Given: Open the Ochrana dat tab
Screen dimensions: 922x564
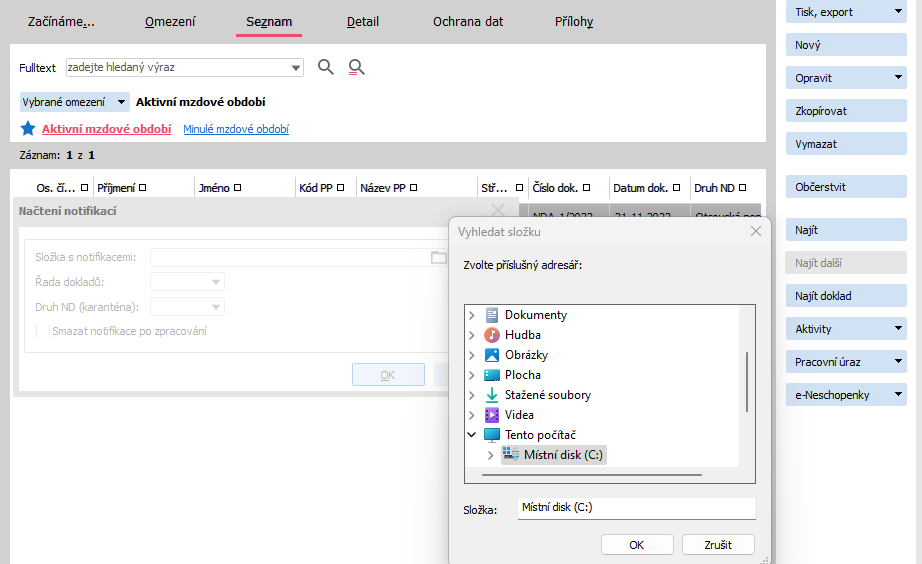Looking at the screenshot, I should (x=468, y=21).
